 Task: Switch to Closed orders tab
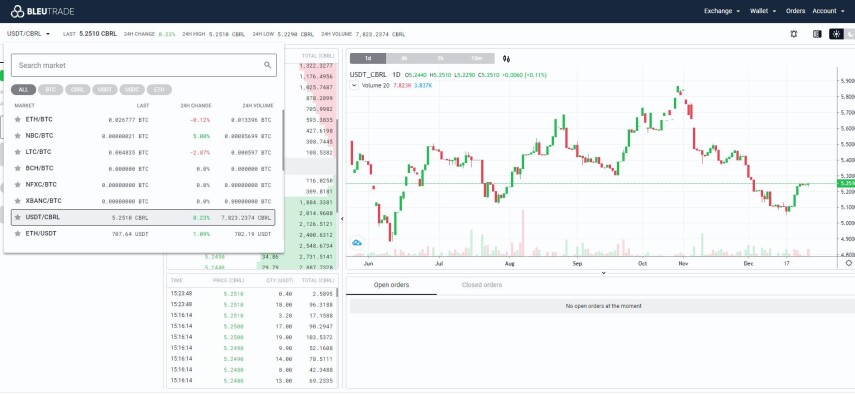(x=481, y=285)
